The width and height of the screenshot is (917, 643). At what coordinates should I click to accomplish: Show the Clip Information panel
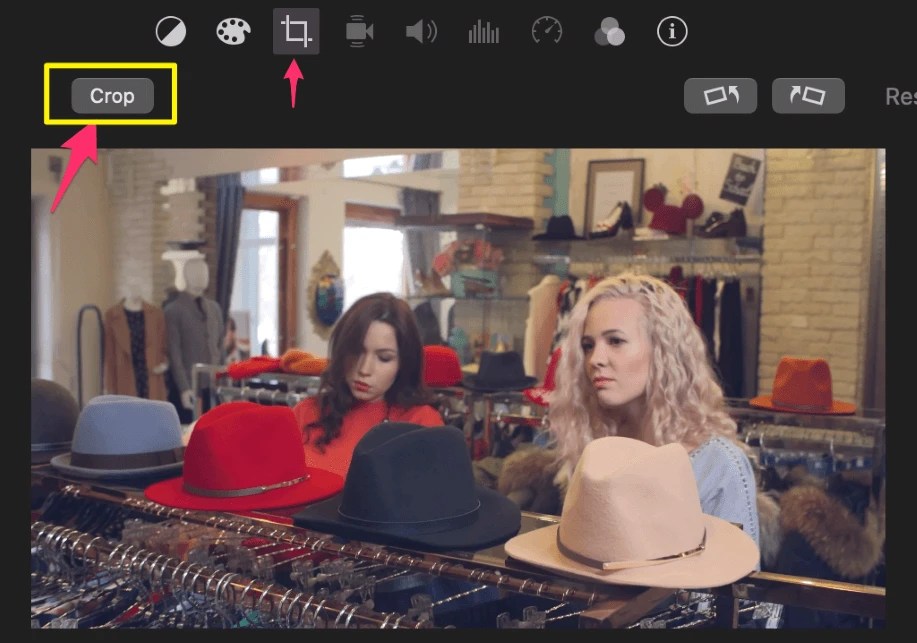[x=671, y=31]
